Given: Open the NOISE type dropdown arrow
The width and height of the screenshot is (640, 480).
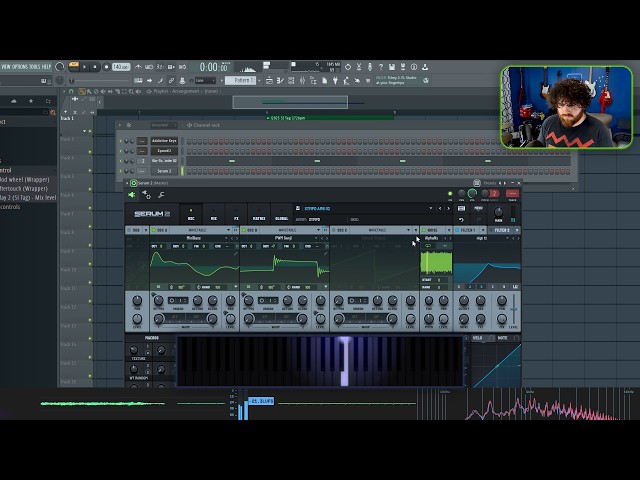Looking at the screenshot, I should 449,230.
